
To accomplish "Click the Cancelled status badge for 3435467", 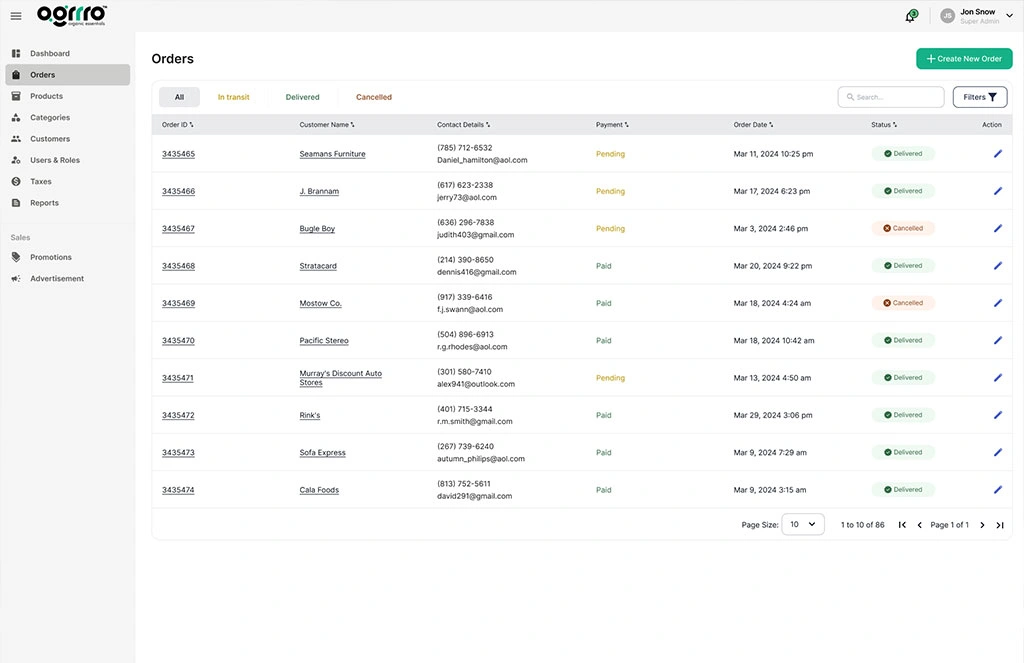I will [x=903, y=229].
